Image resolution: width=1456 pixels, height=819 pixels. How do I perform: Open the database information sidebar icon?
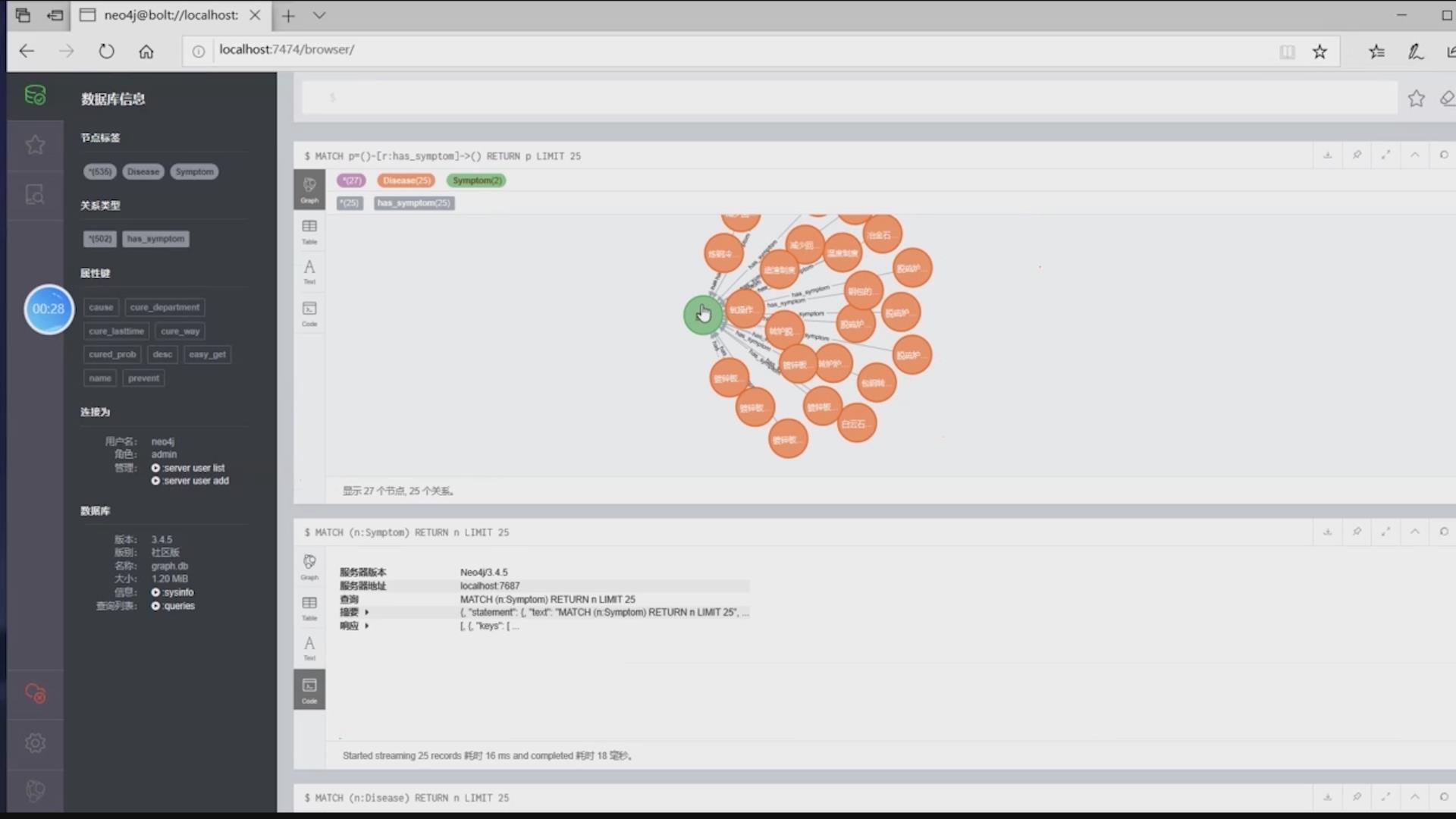click(x=35, y=96)
